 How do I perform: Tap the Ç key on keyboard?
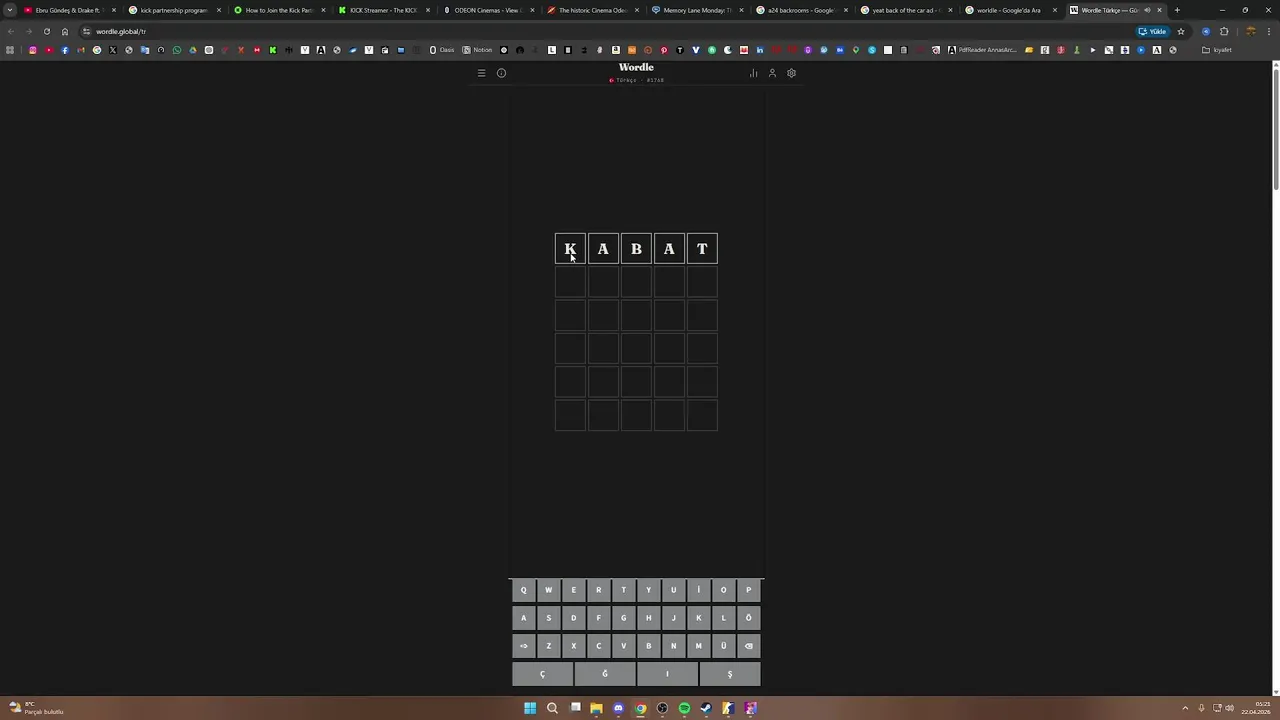tap(542, 674)
